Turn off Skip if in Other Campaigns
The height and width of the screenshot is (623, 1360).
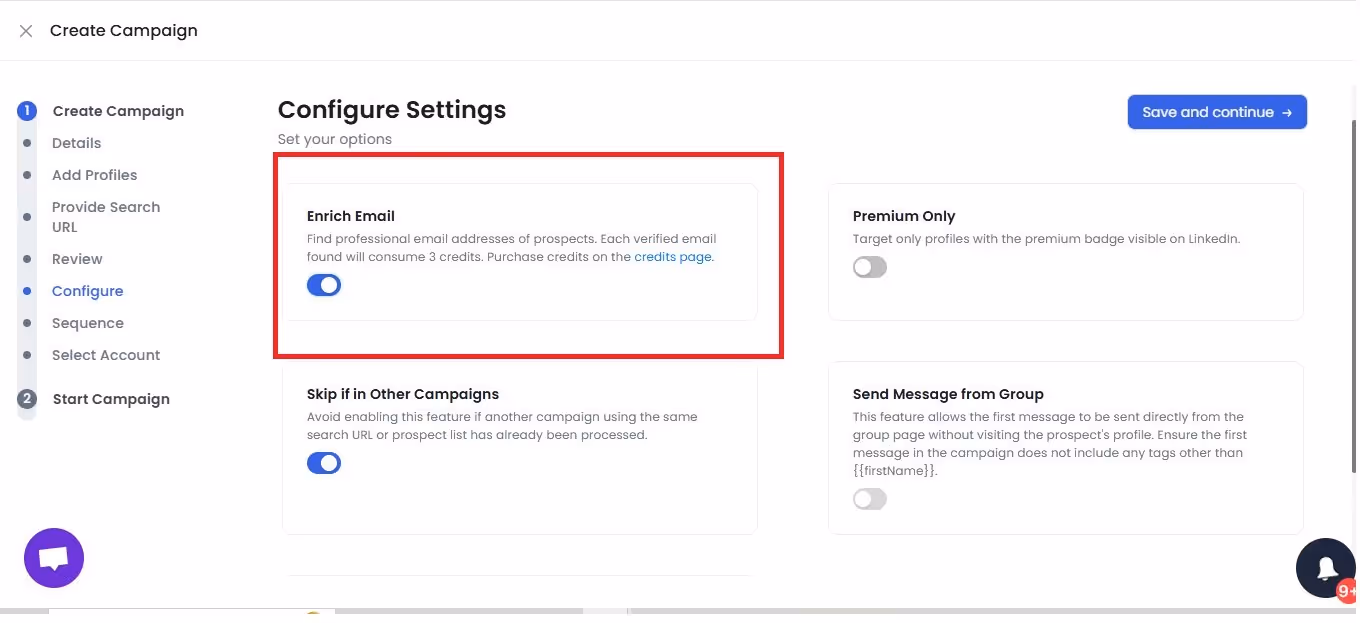click(x=324, y=462)
